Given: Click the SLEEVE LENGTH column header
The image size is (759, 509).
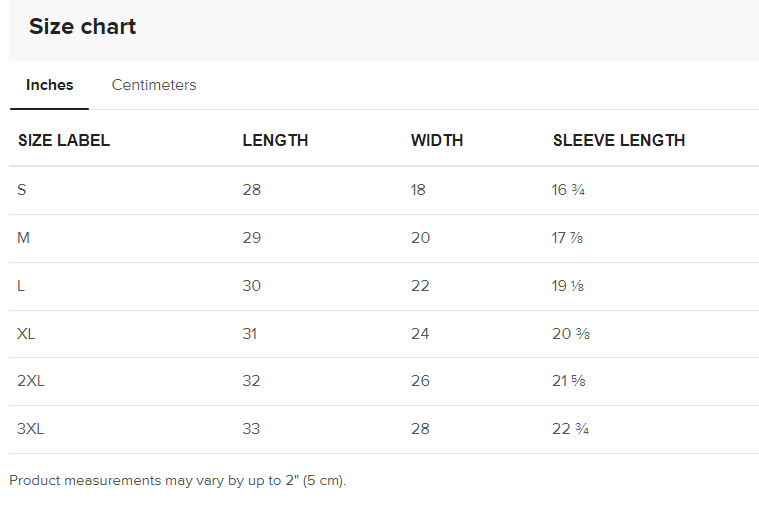Looking at the screenshot, I should [x=619, y=141].
